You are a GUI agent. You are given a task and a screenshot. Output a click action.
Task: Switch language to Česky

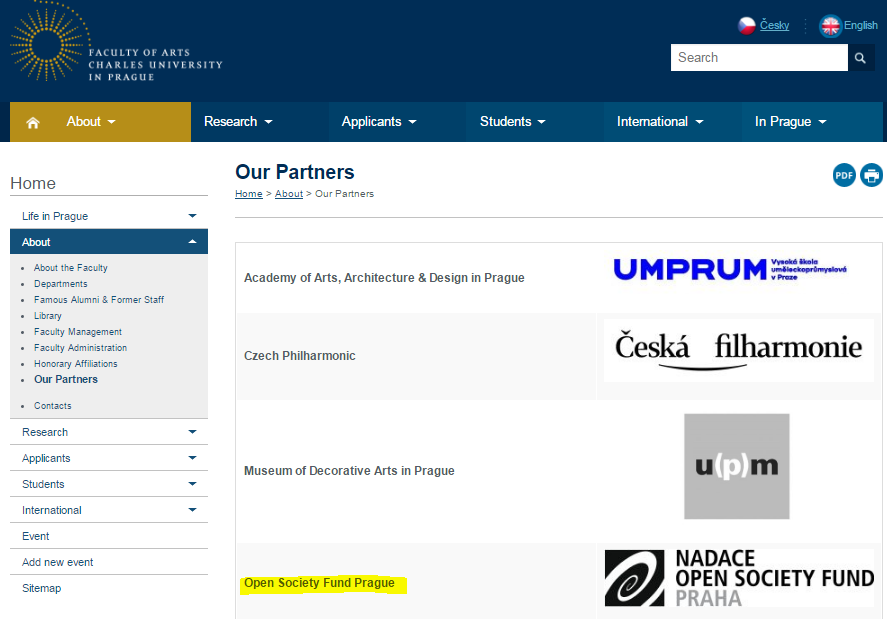[774, 25]
